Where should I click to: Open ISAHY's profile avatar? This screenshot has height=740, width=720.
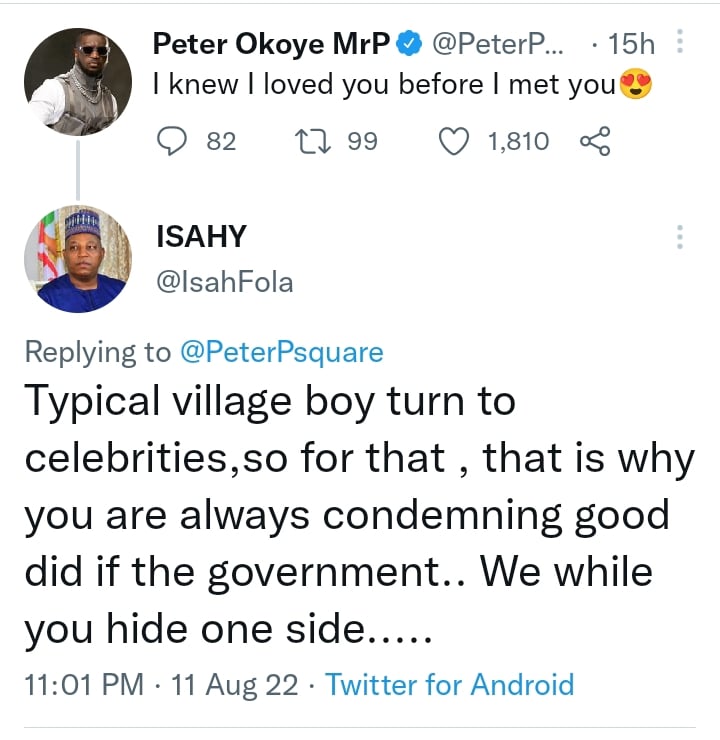[78, 259]
